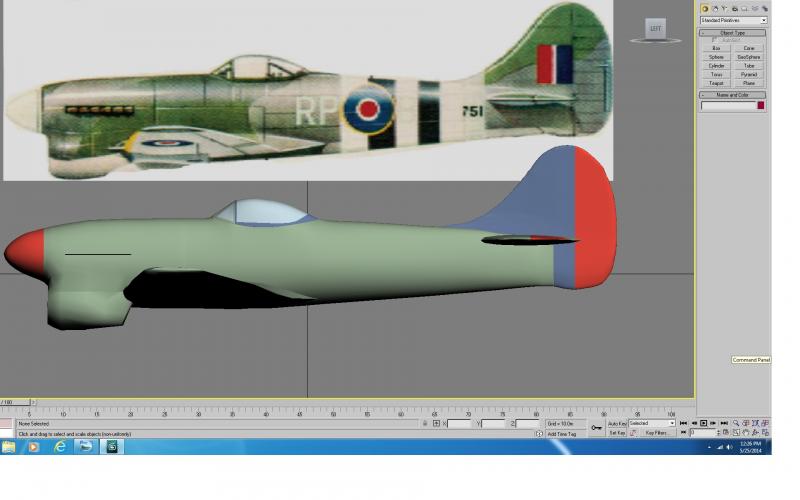Create a Cylinder primitive
The width and height of the screenshot is (800, 500).
pyautogui.click(x=716, y=65)
